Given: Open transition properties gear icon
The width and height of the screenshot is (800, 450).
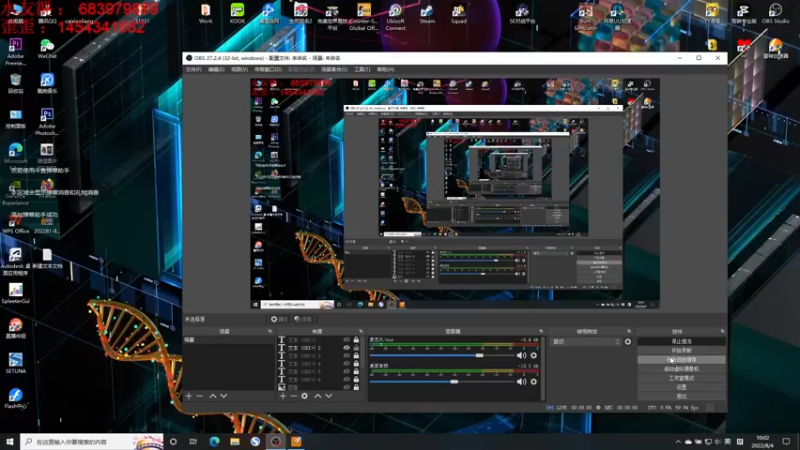Looking at the screenshot, I should (x=628, y=342).
